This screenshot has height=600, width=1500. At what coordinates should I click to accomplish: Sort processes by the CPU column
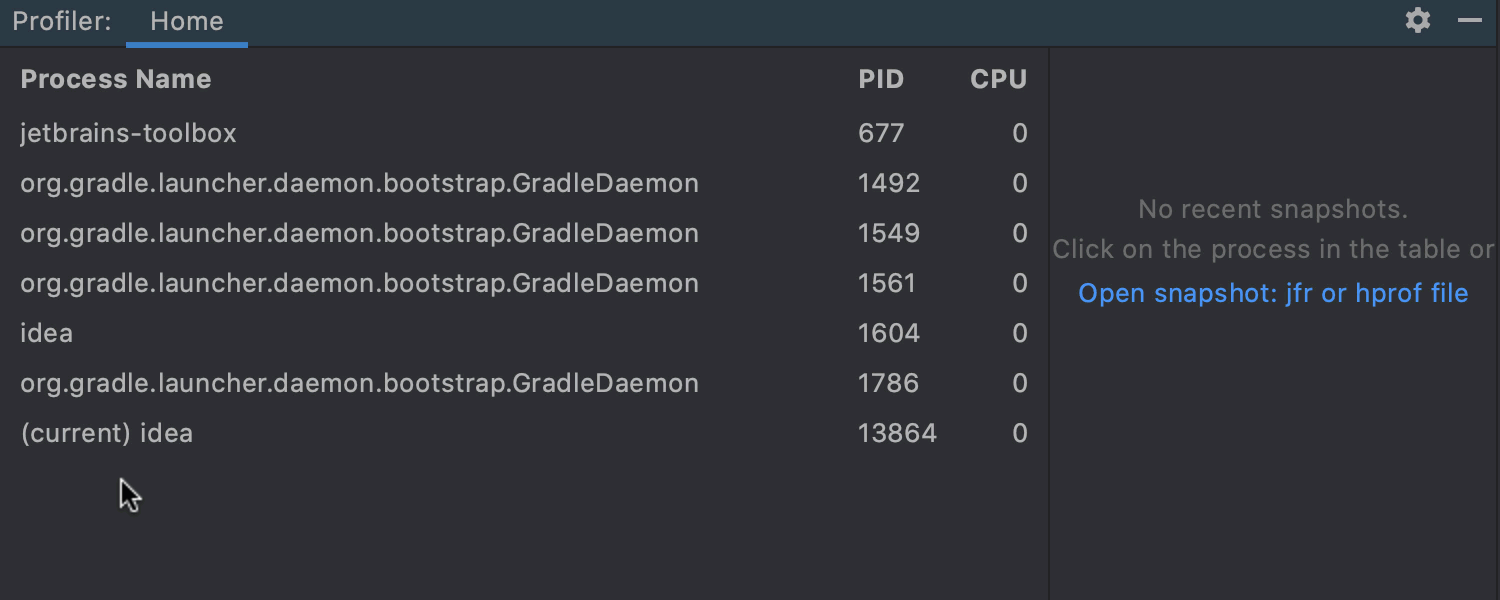click(999, 80)
